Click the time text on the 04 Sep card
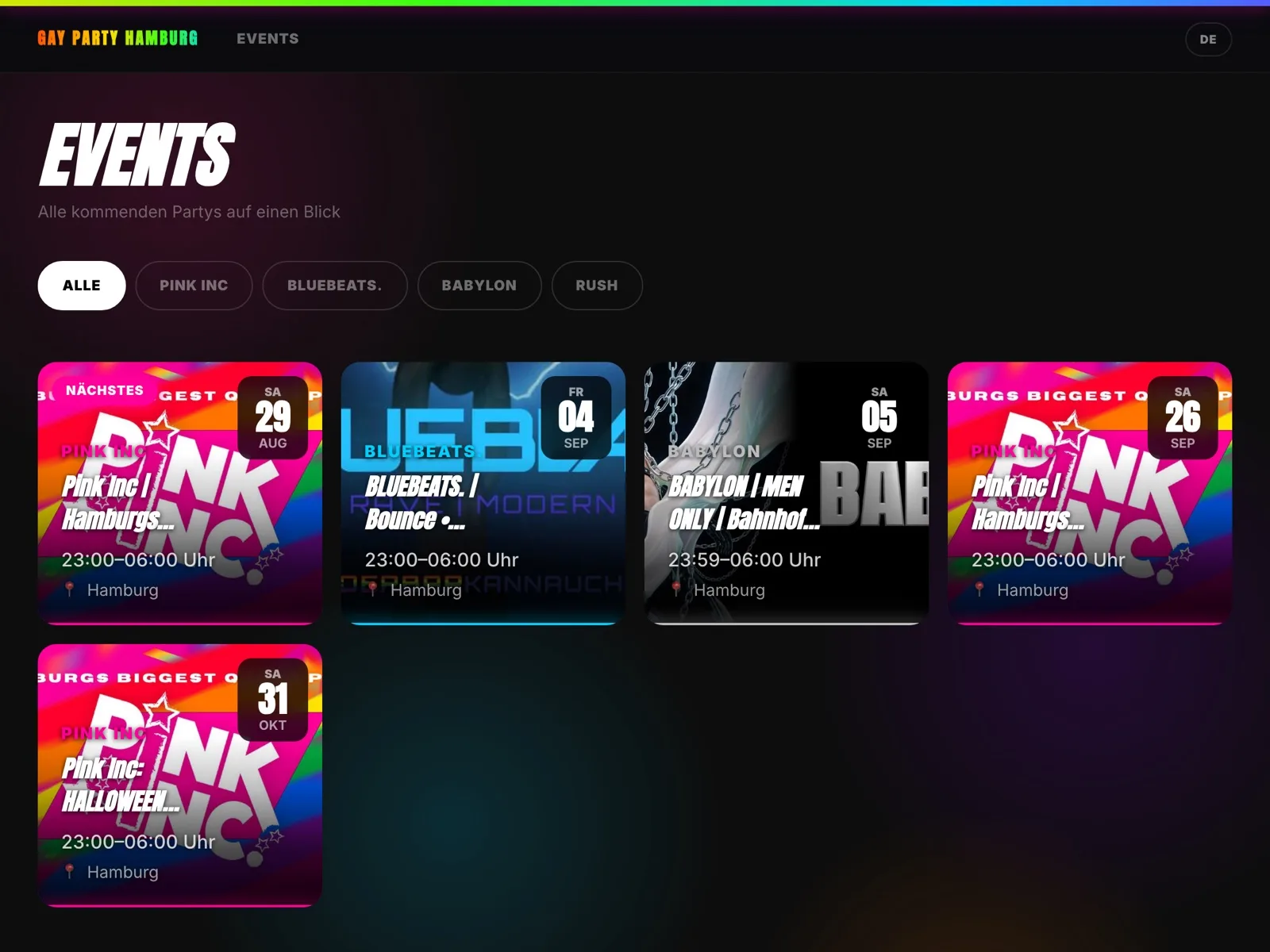 click(x=441, y=559)
